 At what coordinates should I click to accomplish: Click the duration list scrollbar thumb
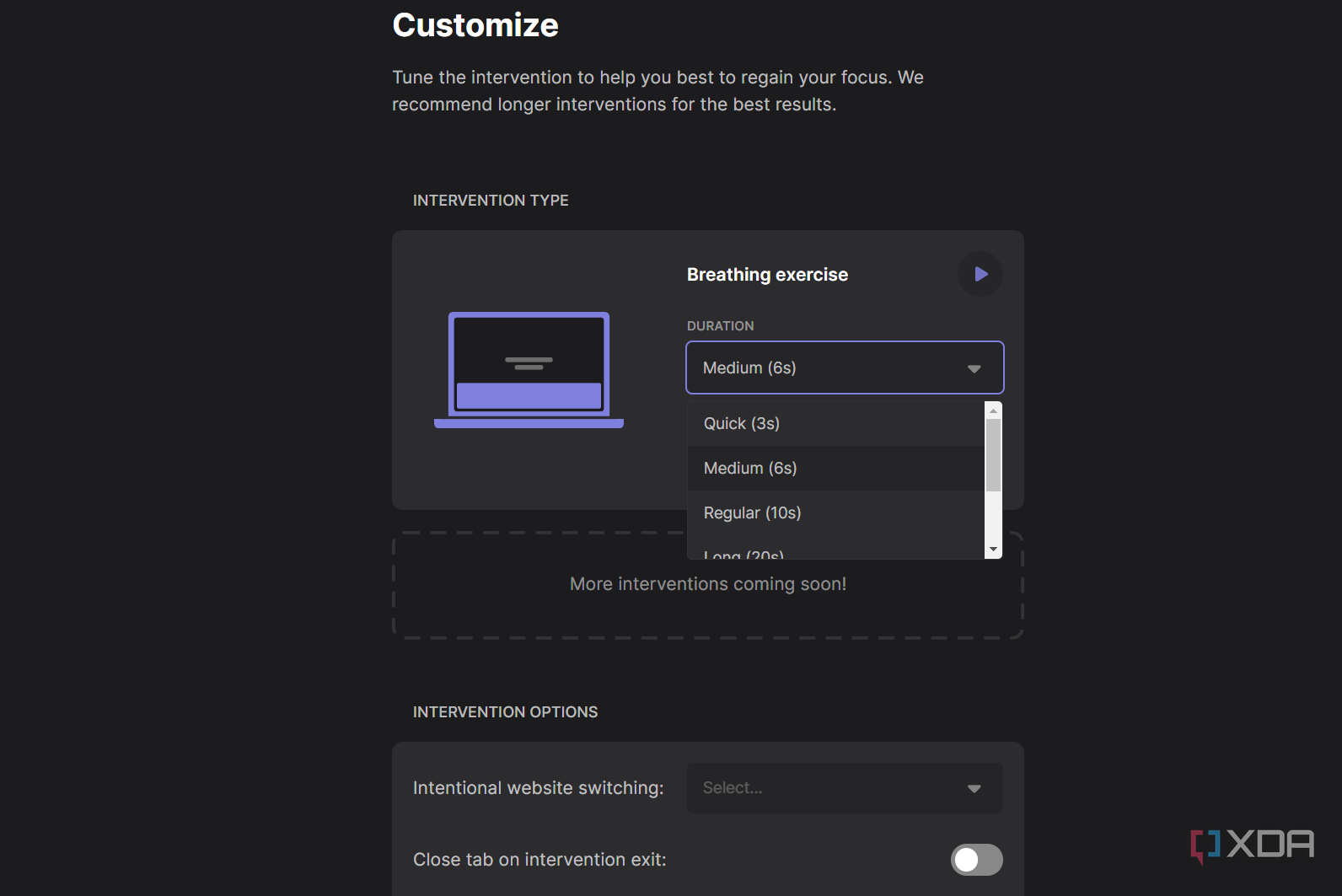coord(993,455)
